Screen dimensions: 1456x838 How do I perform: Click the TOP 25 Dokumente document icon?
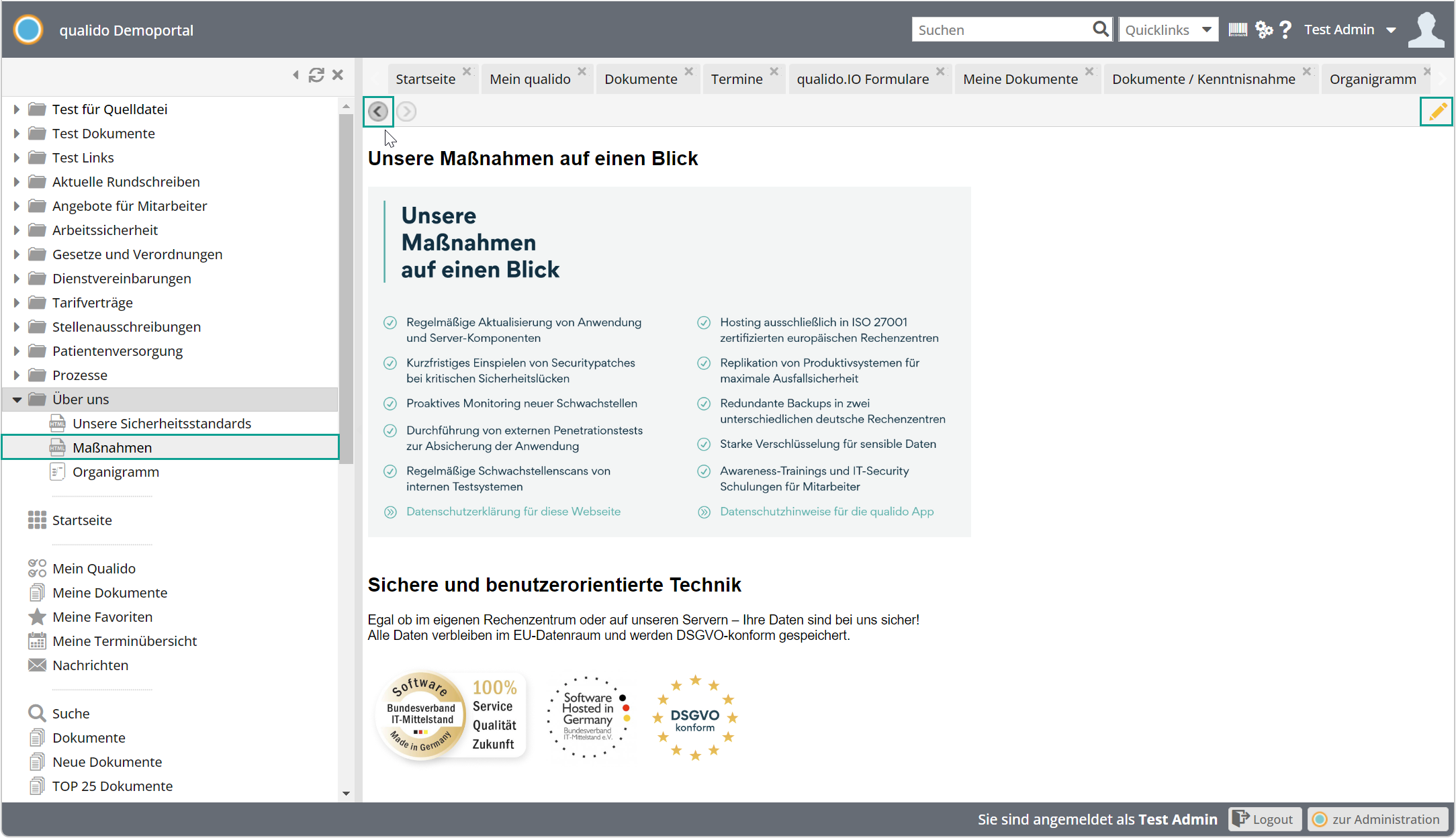[37, 786]
